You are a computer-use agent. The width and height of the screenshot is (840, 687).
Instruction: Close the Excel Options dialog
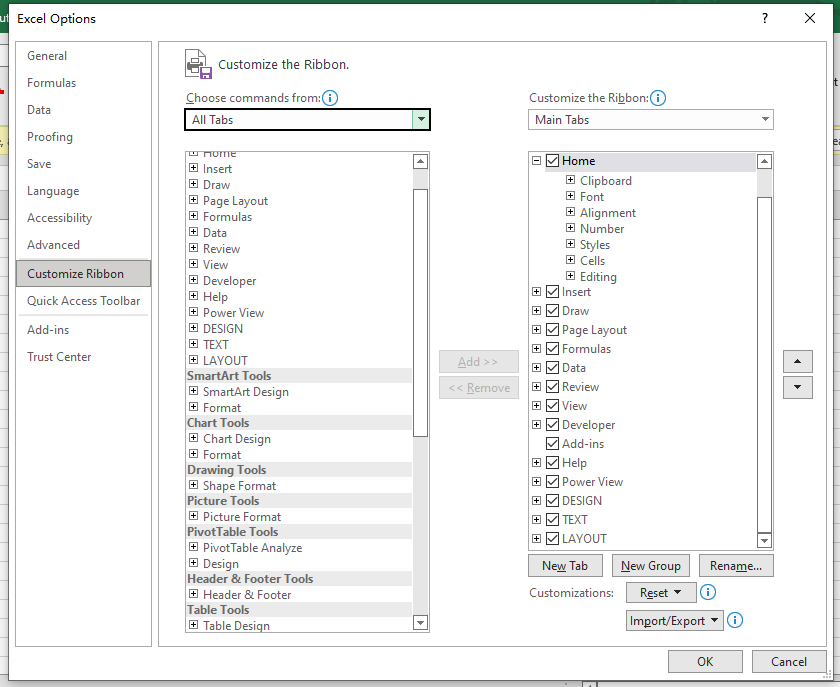tap(809, 18)
